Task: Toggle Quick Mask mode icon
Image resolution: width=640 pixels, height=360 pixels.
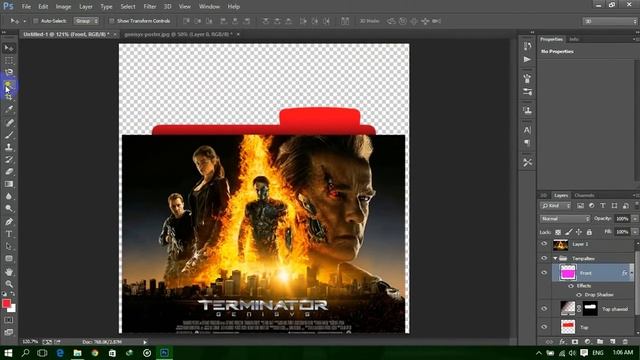Action: (9, 320)
